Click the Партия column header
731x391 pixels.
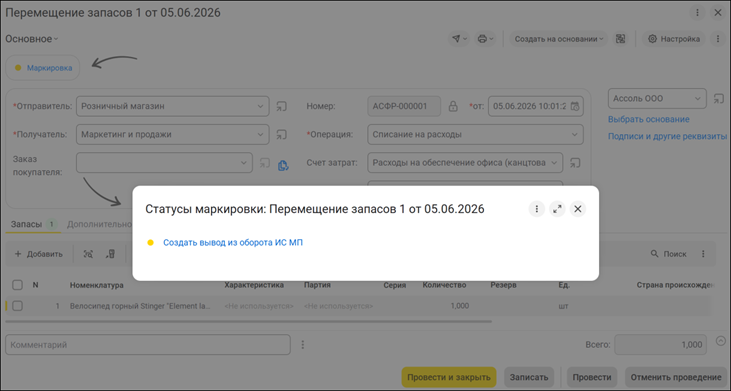[317, 285]
